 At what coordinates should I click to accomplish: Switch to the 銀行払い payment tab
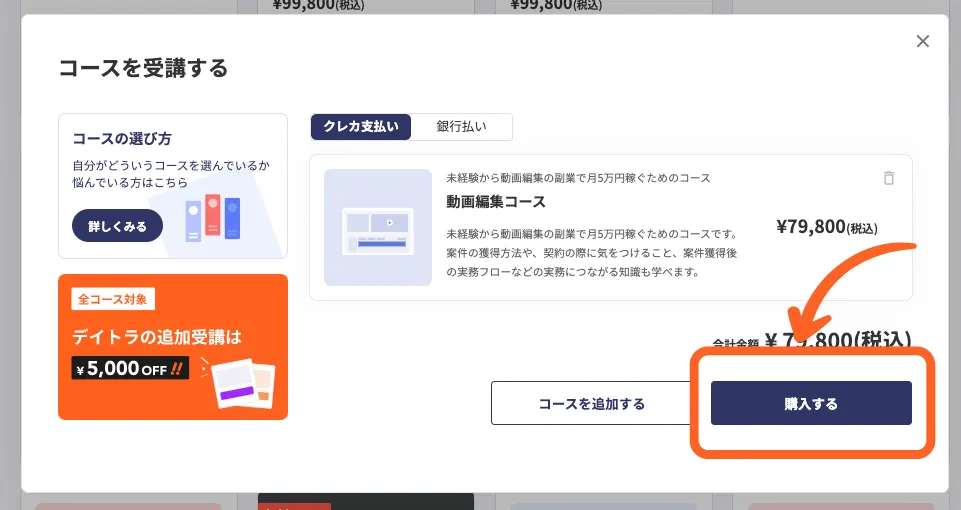tap(461, 127)
